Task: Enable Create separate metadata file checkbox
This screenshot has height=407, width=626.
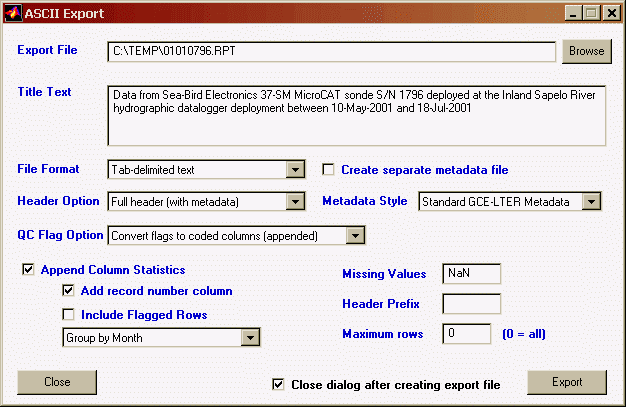Action: pyautogui.click(x=328, y=170)
